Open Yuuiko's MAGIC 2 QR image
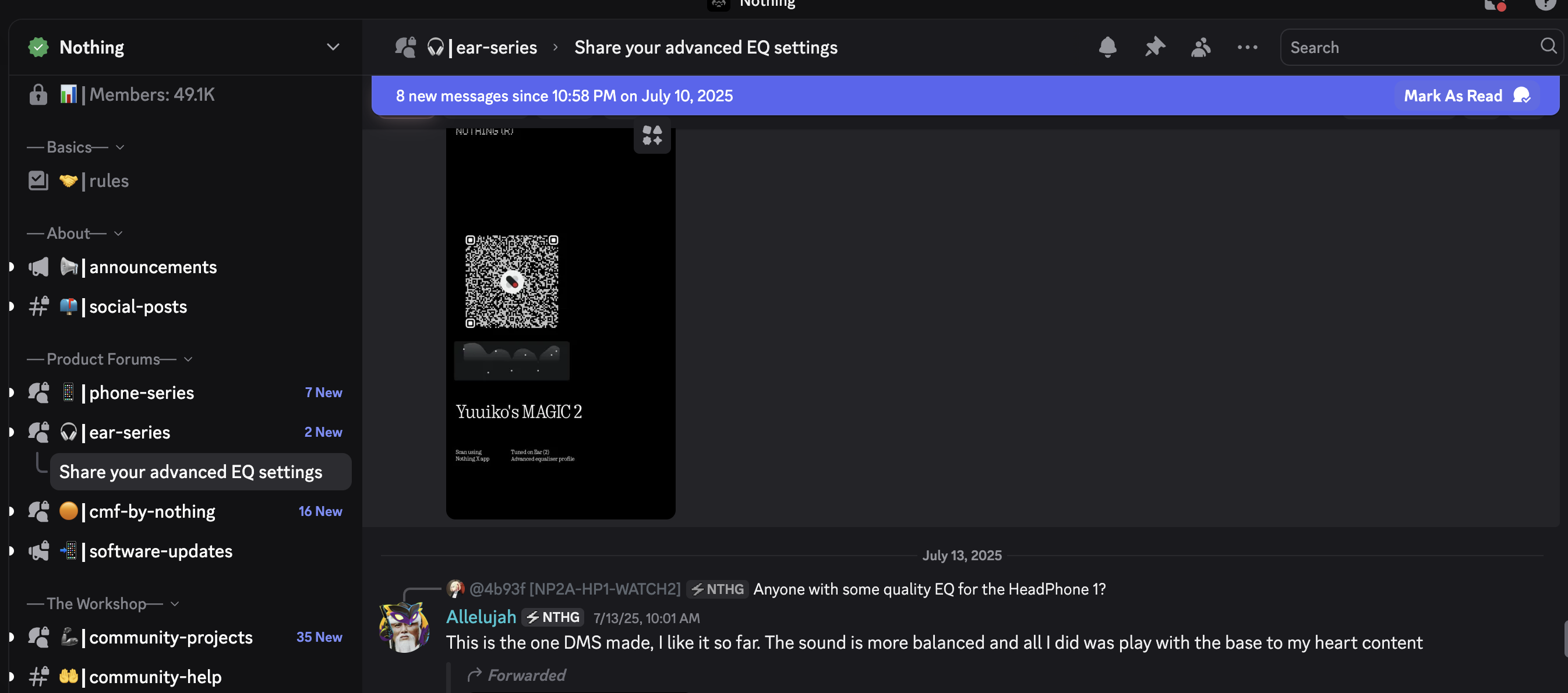The height and width of the screenshot is (693, 1568). click(x=560, y=323)
